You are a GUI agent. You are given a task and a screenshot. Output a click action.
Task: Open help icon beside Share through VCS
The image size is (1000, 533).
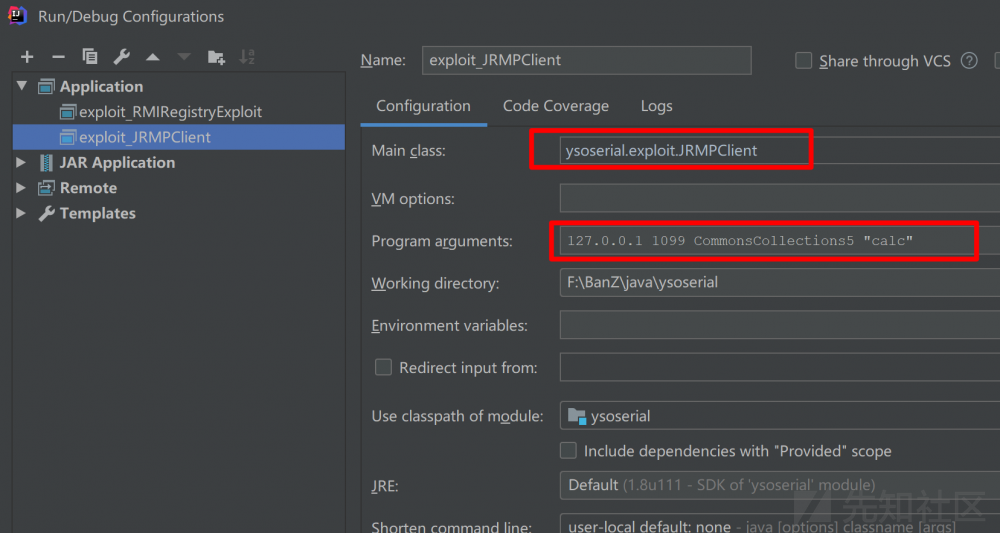(969, 61)
